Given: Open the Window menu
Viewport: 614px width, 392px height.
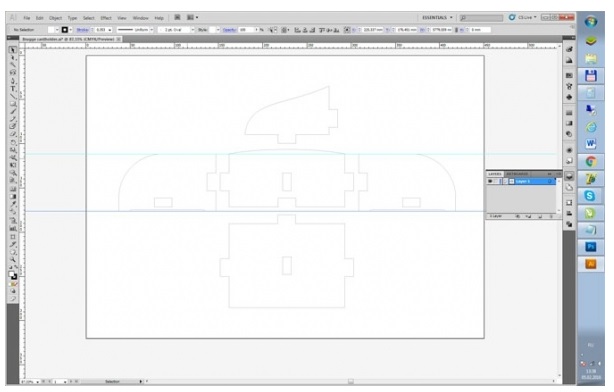Looking at the screenshot, I should [x=140, y=18].
